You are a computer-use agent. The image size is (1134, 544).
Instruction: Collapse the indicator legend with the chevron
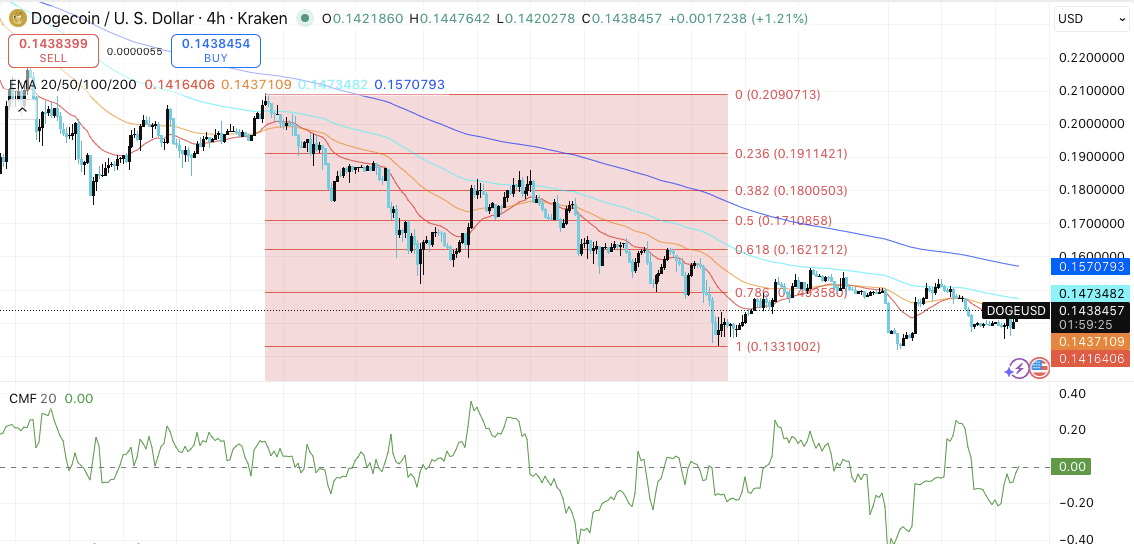[x=22, y=109]
